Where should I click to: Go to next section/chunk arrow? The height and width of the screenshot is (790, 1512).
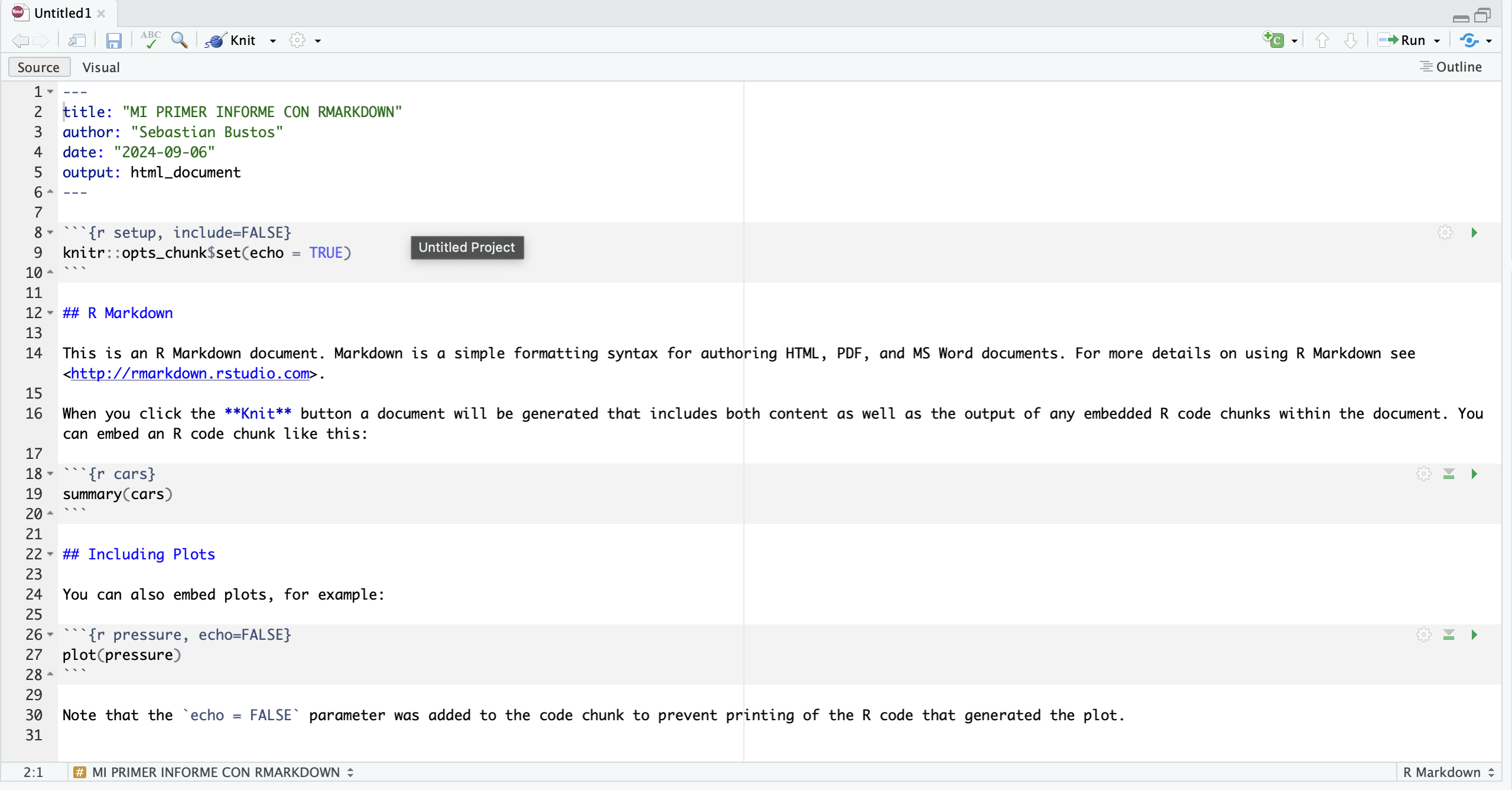[x=1351, y=40]
